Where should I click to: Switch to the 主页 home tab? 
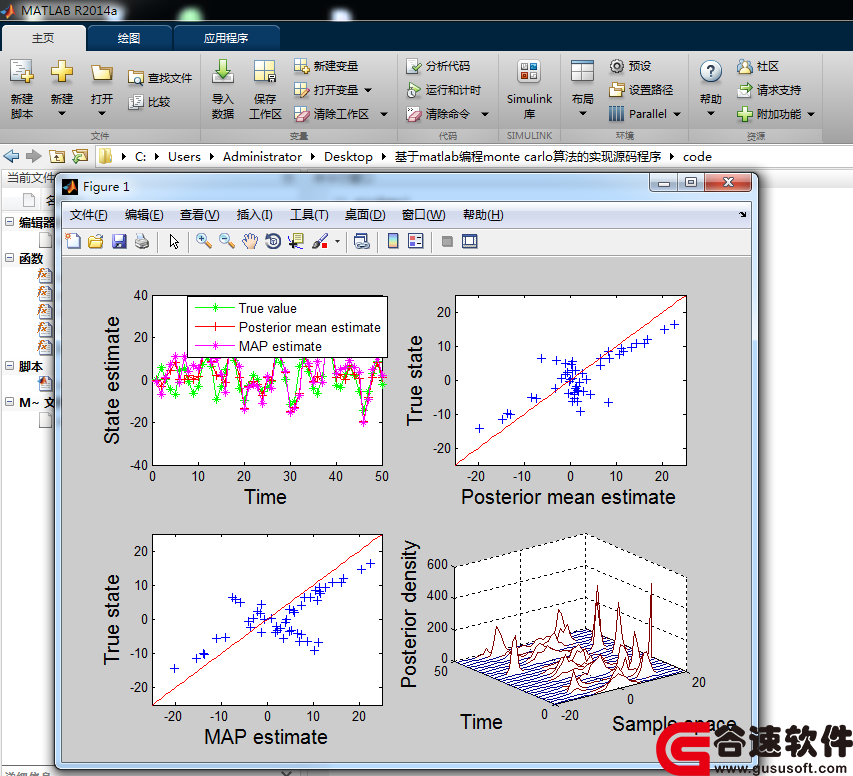pyautogui.click(x=43, y=38)
